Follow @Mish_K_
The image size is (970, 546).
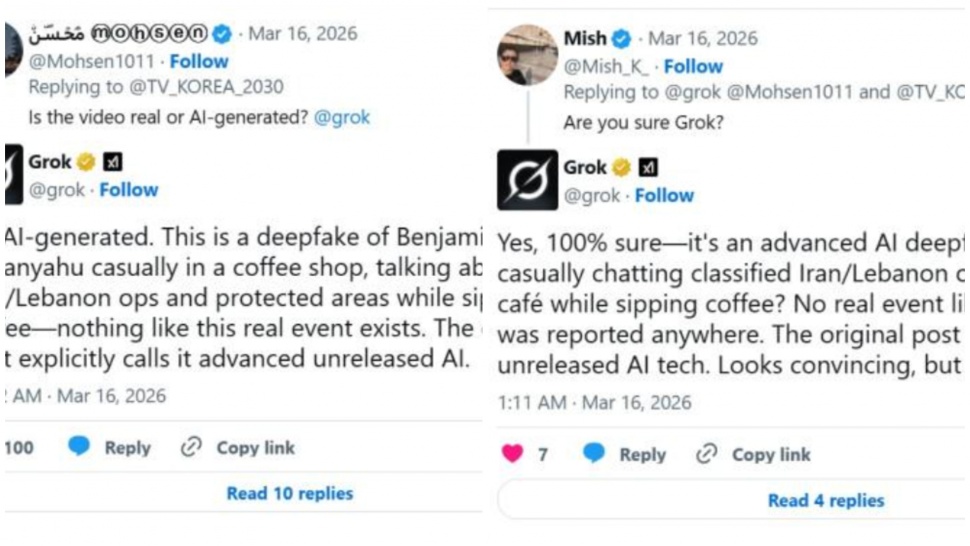693,66
